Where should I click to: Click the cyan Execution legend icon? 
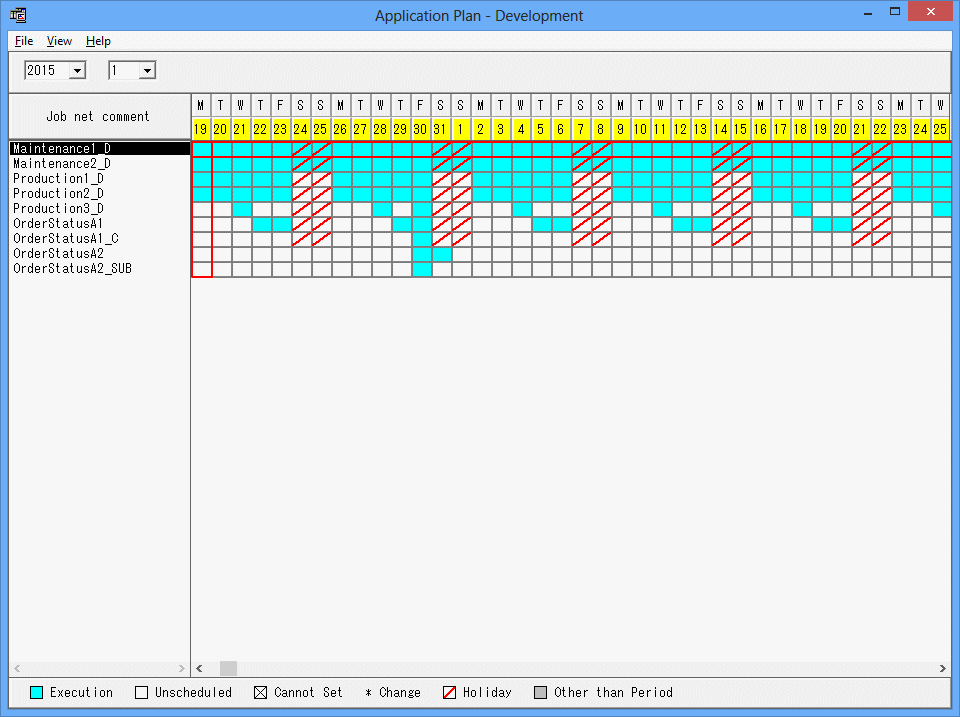37,692
